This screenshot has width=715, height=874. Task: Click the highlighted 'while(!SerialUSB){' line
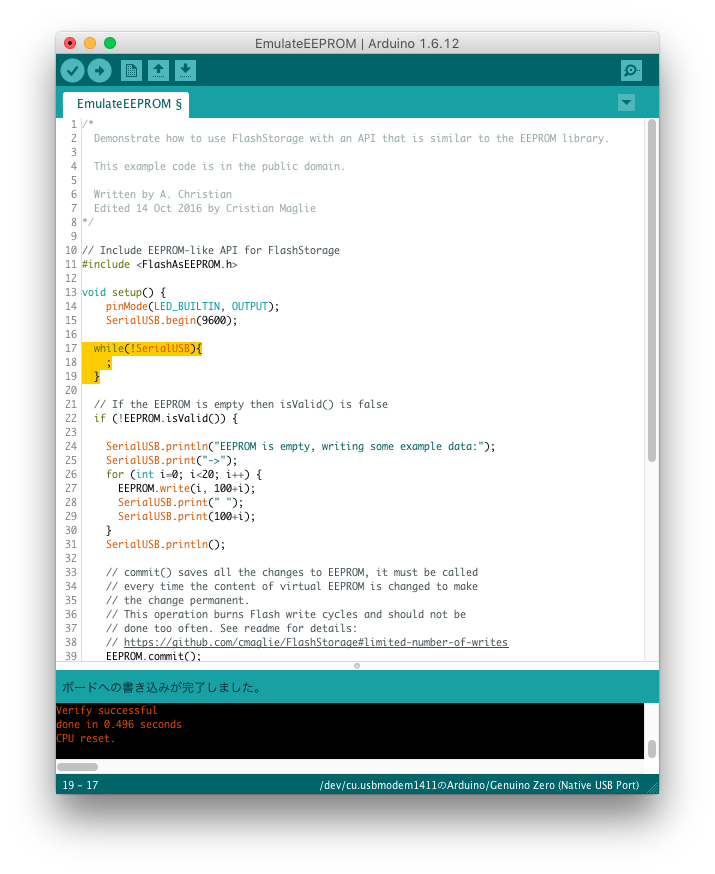[x=148, y=348]
